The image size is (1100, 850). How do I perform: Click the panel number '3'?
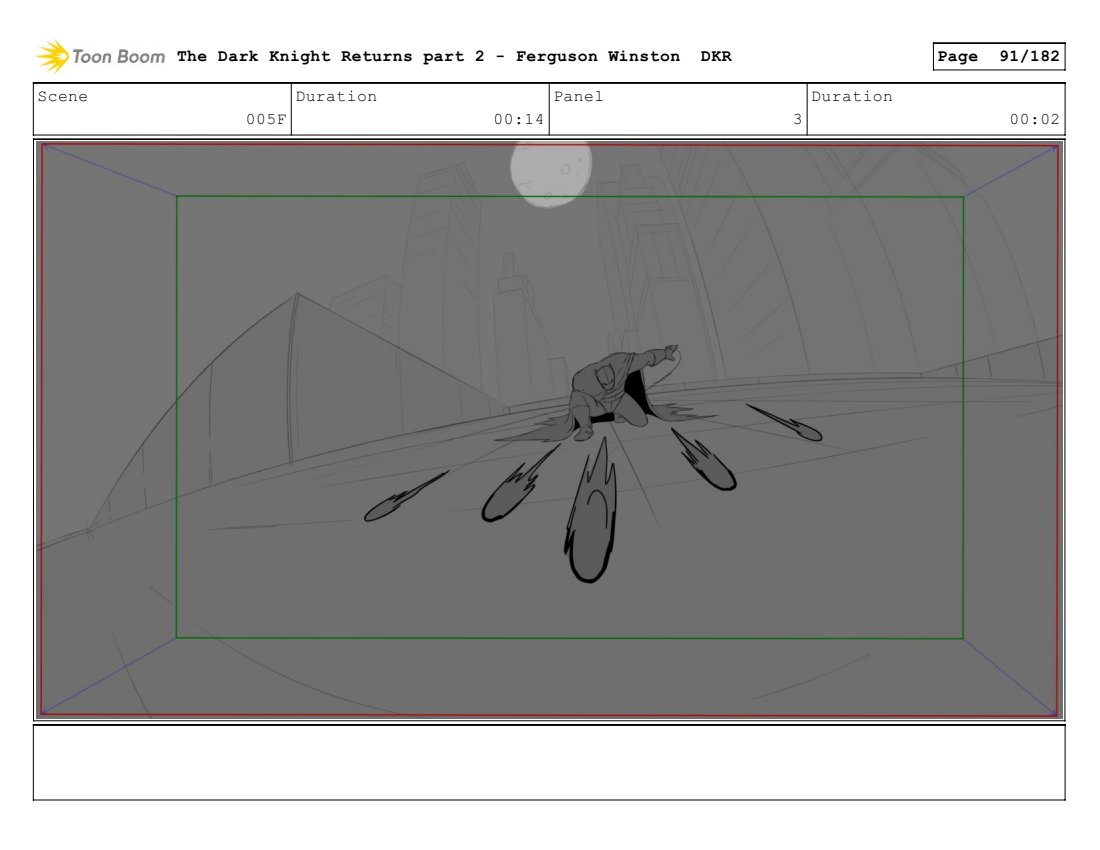pyautogui.click(x=797, y=119)
